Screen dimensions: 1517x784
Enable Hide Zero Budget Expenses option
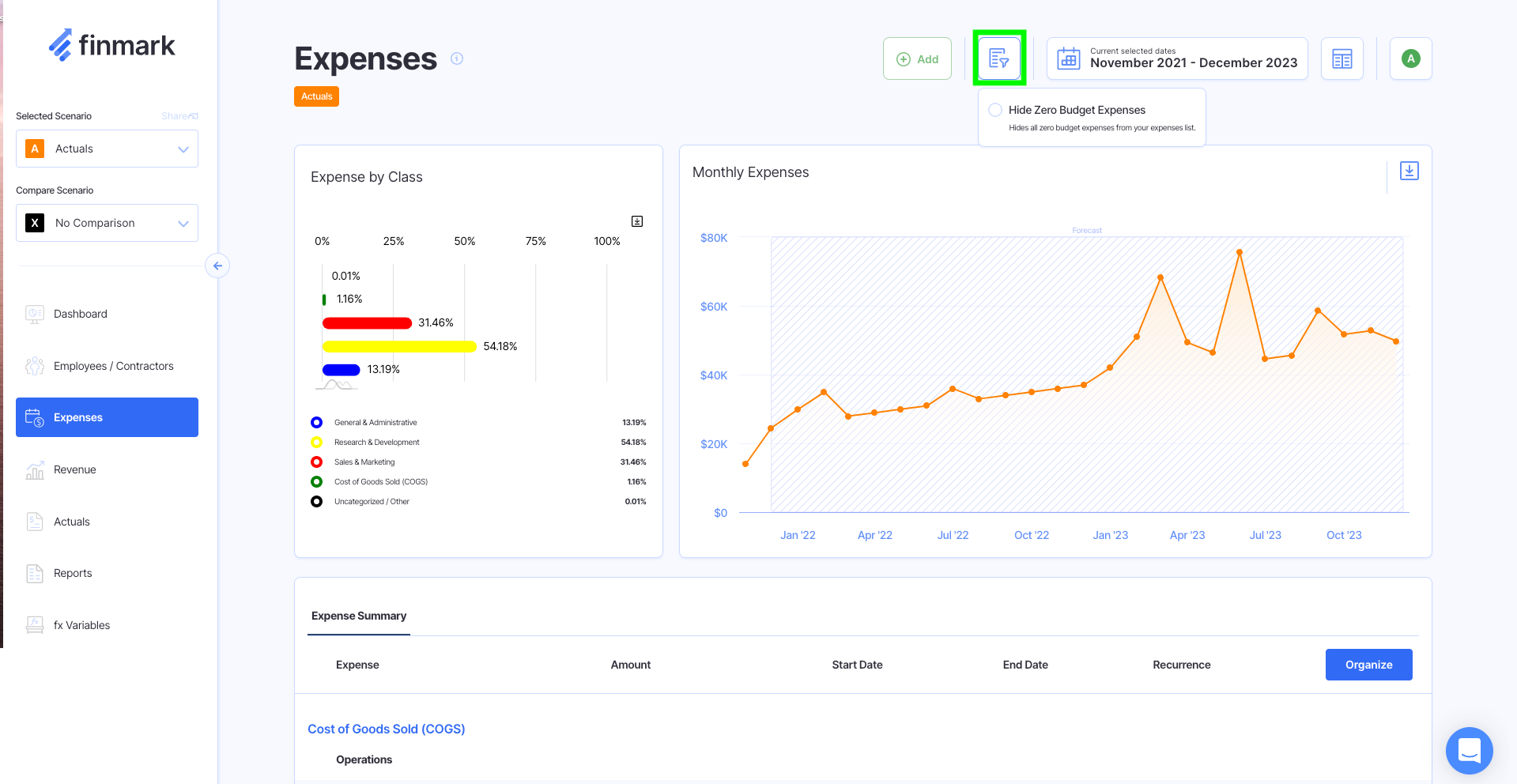[995, 110]
